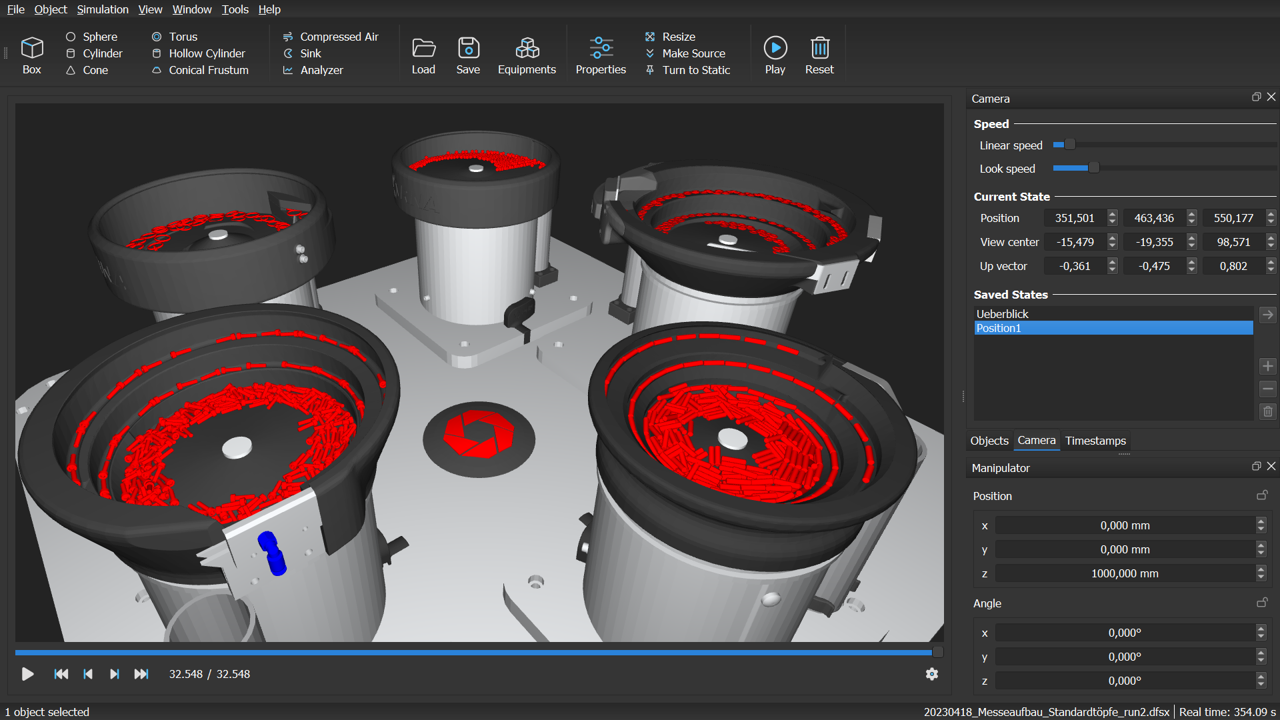Open the View menu
This screenshot has height=720, width=1280.
coord(150,9)
